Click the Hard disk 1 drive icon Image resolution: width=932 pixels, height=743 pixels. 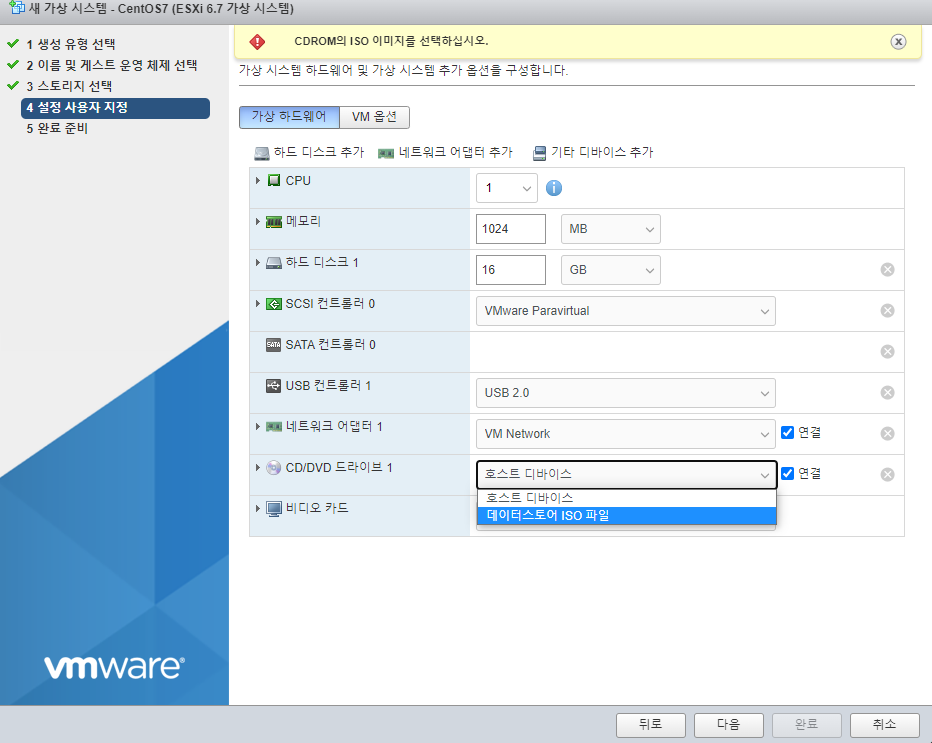273,263
